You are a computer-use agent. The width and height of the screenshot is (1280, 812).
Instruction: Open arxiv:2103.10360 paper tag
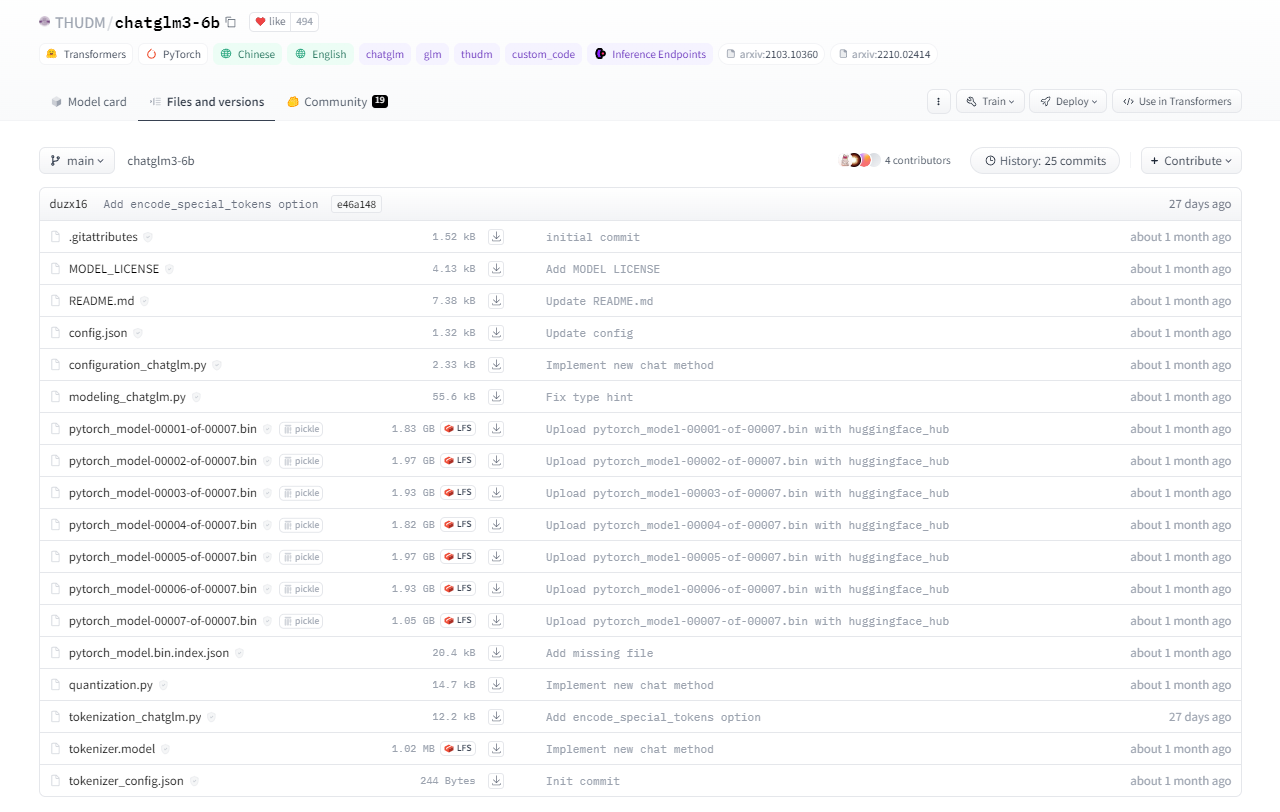772,54
